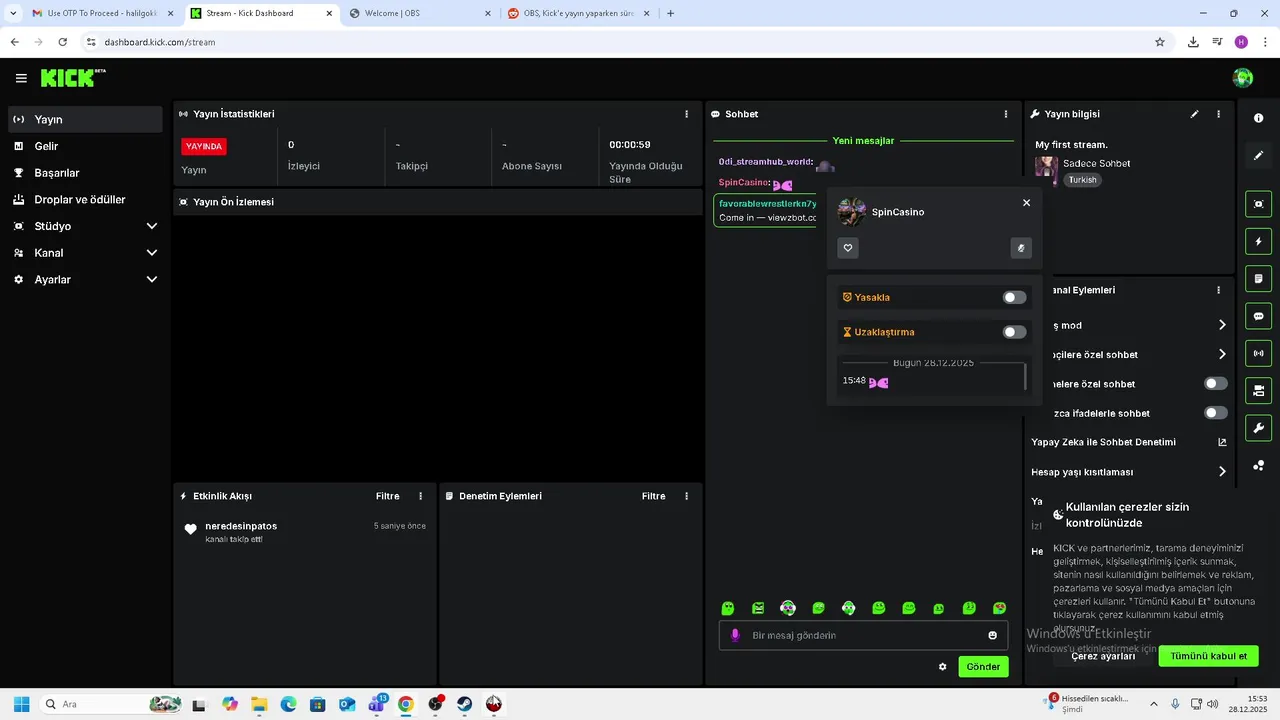Open Başarılar in left sidebar
This screenshot has width=1280, height=720.
tap(85, 173)
